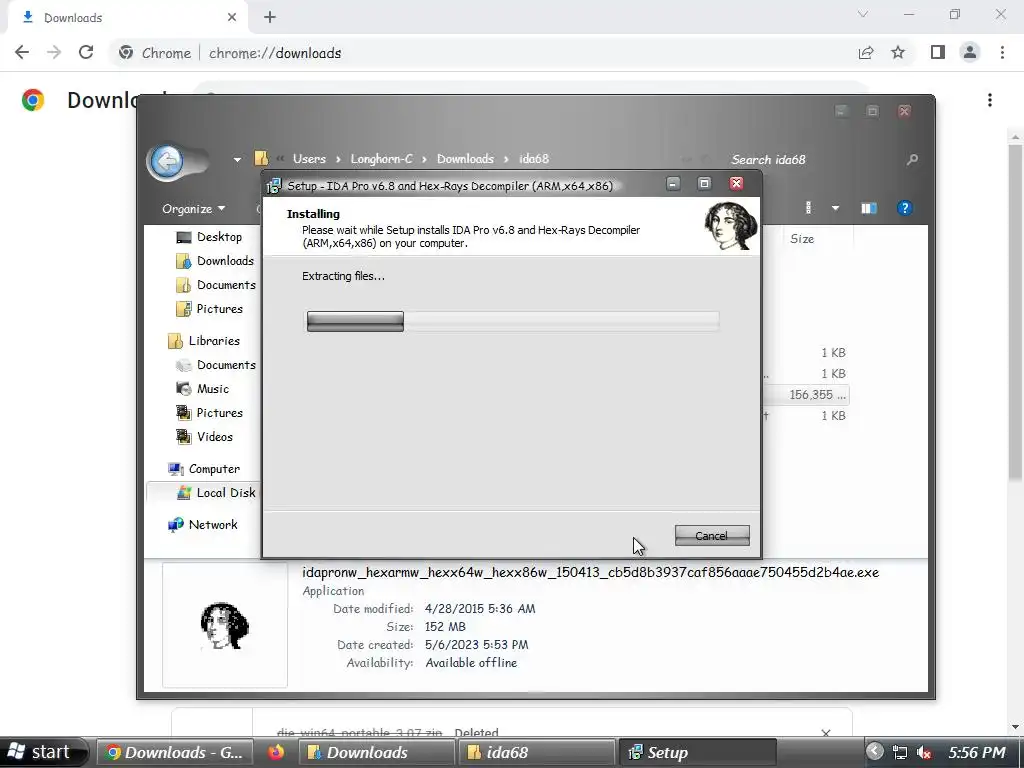1024x768 pixels.
Task: Launch Firefox from taskbar
Action: pyautogui.click(x=276, y=752)
